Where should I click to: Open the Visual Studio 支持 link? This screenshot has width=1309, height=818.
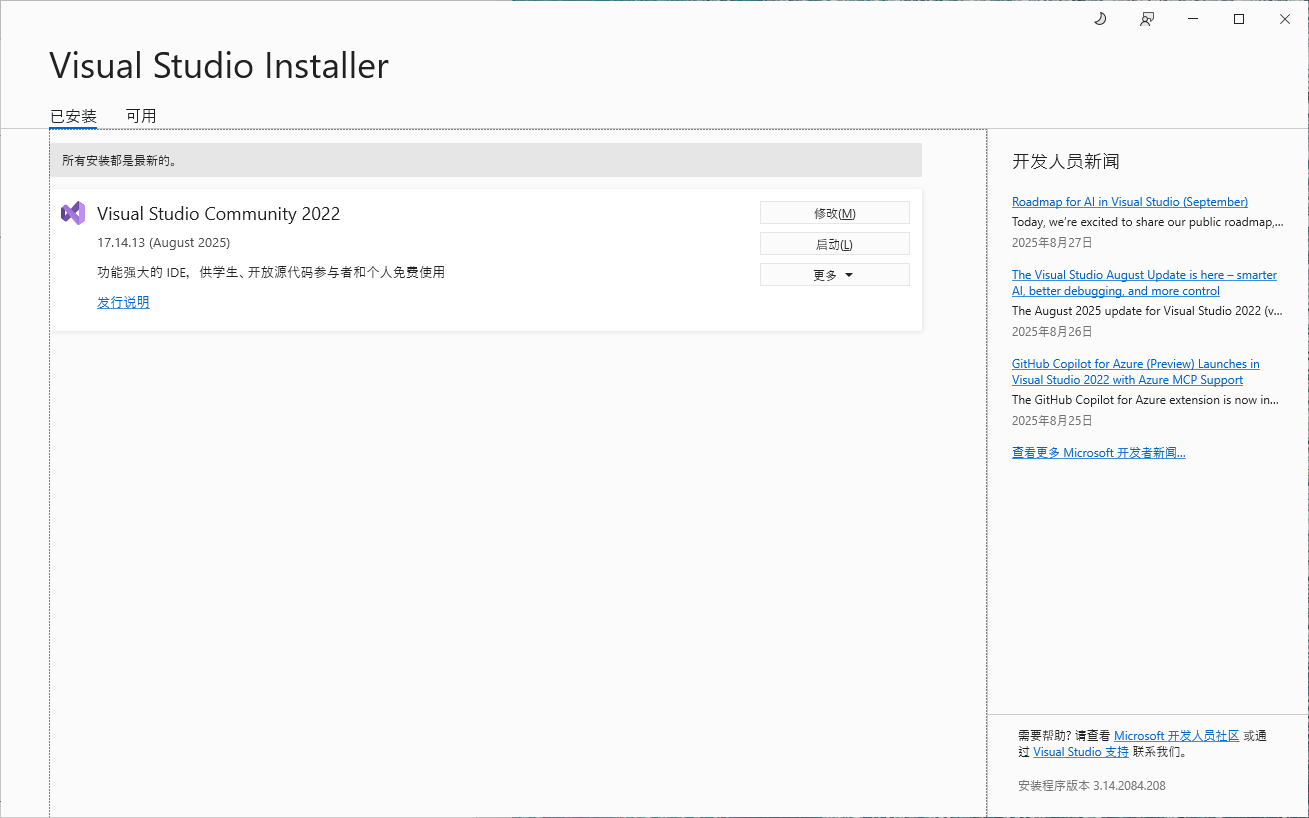(x=1080, y=752)
